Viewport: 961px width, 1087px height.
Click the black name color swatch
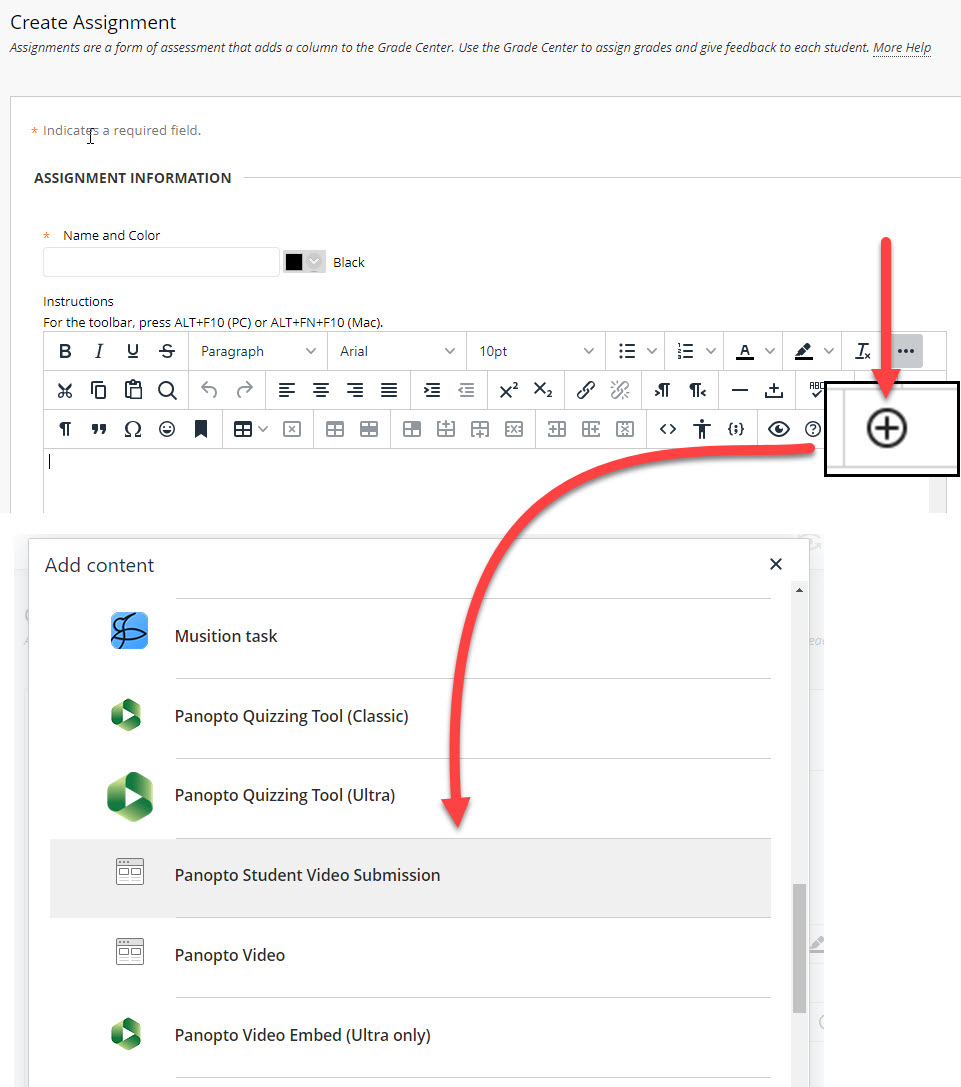click(294, 261)
